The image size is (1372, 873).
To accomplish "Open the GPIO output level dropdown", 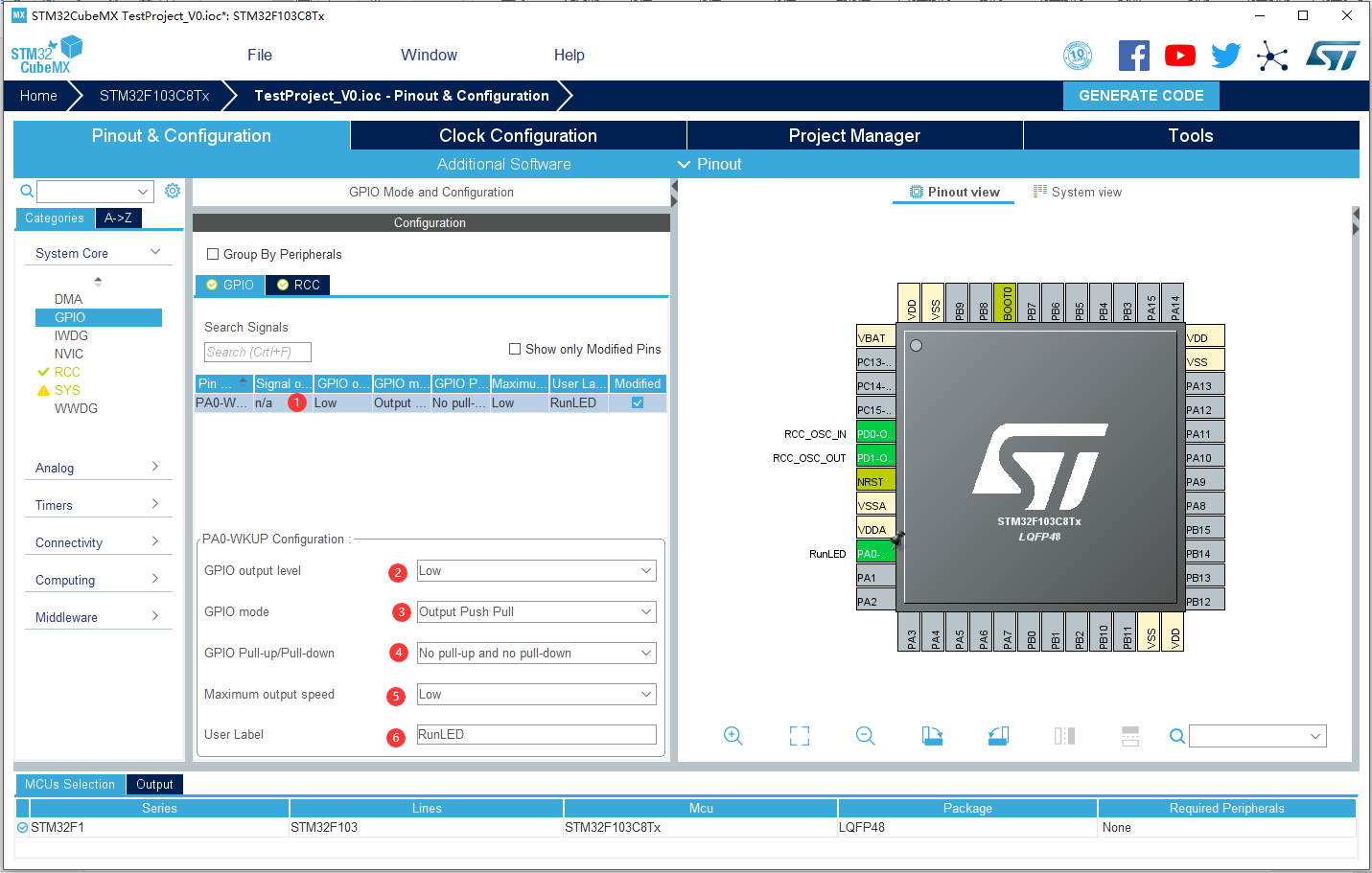I will point(537,571).
